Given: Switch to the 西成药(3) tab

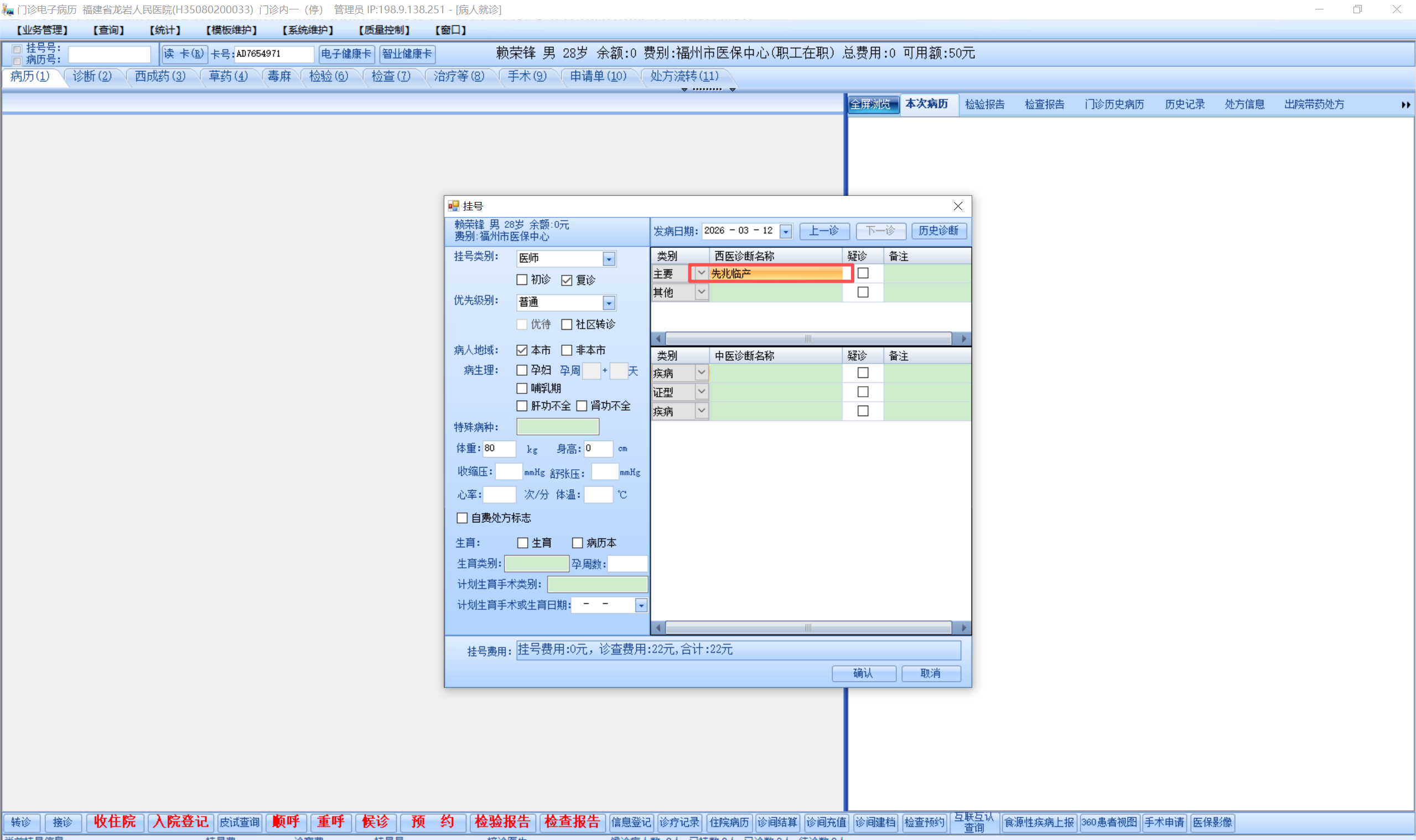Looking at the screenshot, I should pos(160,76).
